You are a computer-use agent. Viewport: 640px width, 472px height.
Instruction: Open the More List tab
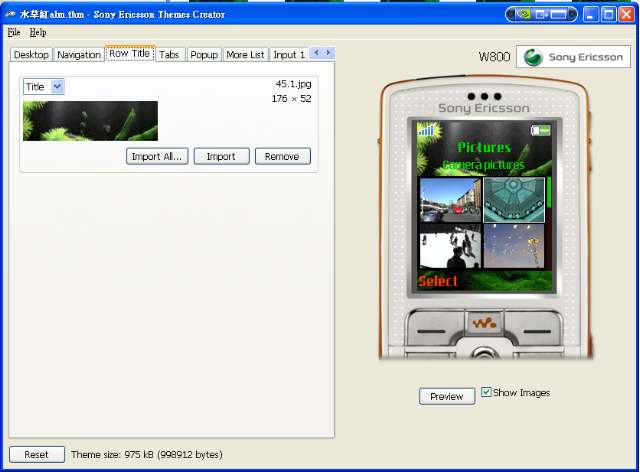click(x=245, y=55)
